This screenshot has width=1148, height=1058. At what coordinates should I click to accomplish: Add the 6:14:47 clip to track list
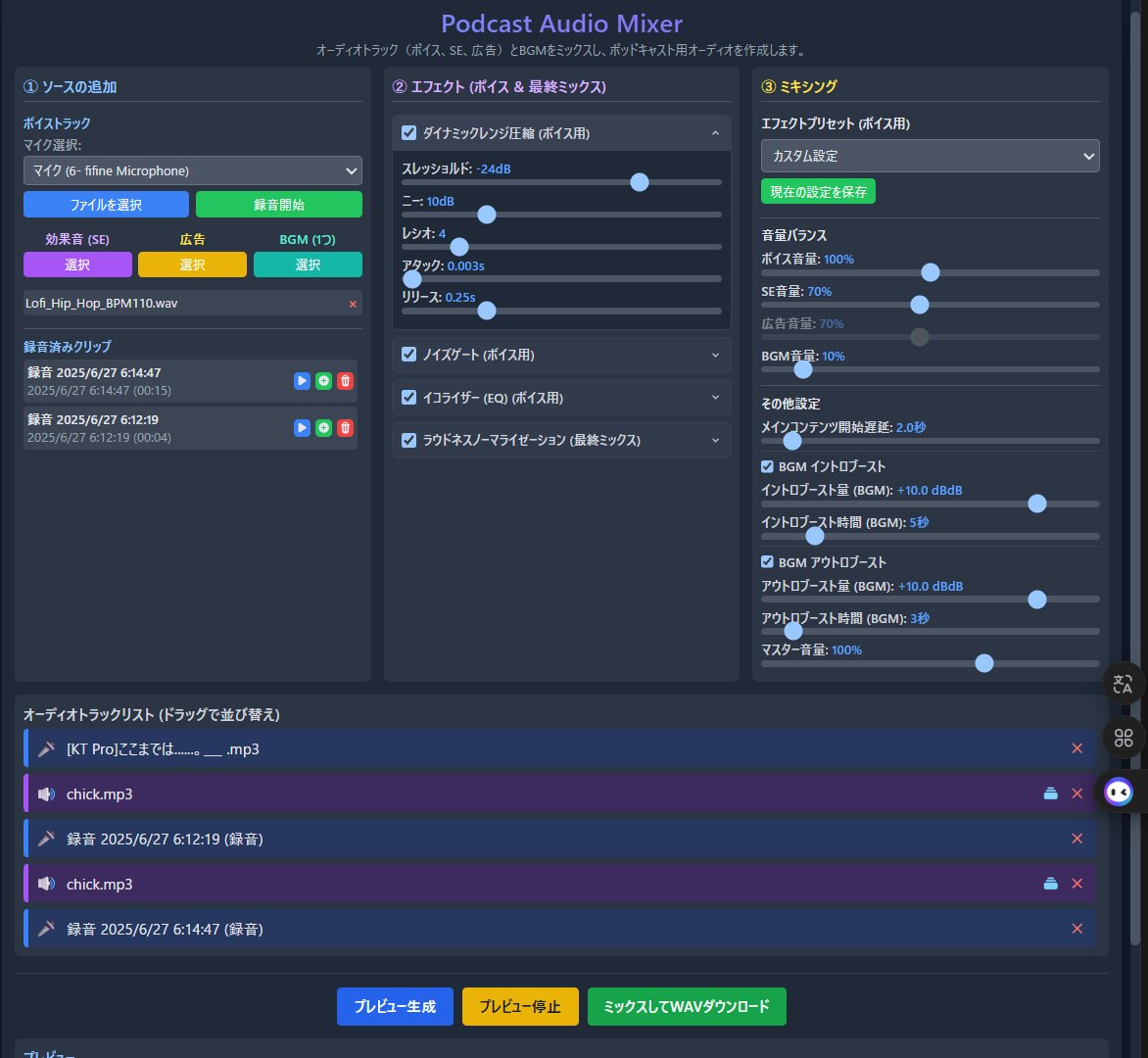[323, 381]
